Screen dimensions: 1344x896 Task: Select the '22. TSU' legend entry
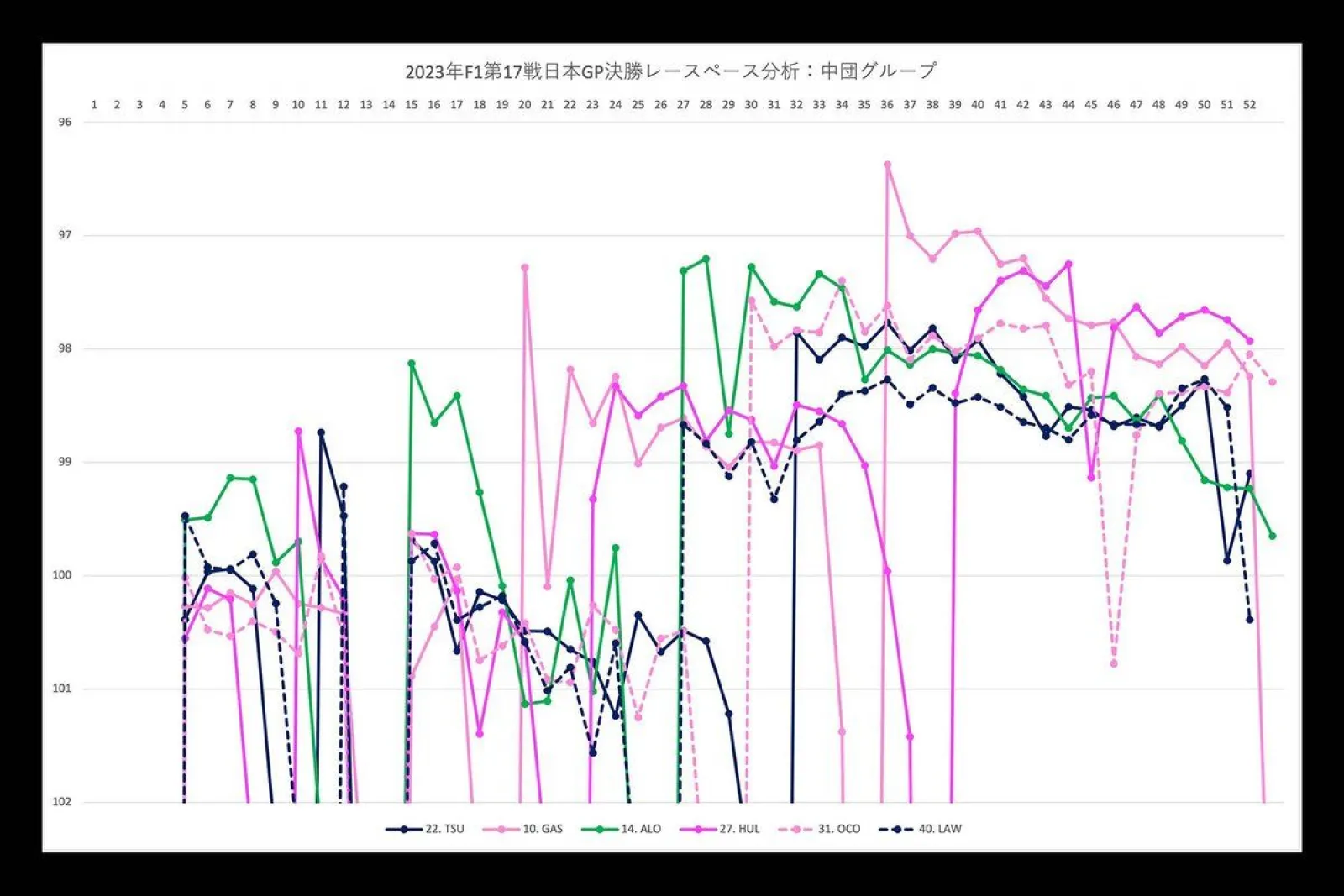click(x=425, y=829)
